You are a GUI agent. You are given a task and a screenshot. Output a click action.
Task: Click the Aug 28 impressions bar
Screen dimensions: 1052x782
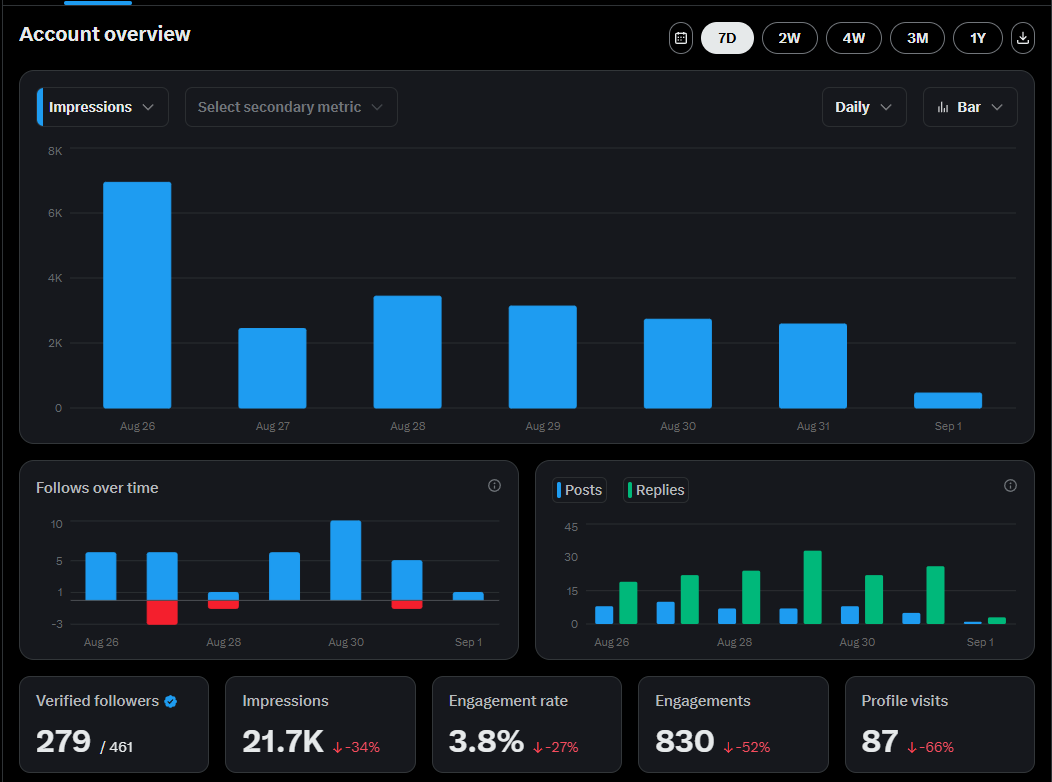pos(407,352)
